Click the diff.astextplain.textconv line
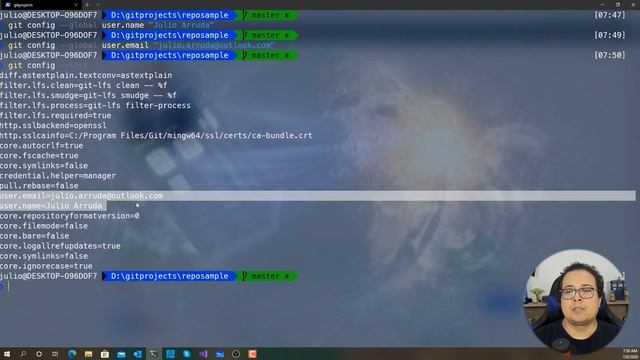The height and width of the screenshot is (360, 640). click(x=86, y=76)
